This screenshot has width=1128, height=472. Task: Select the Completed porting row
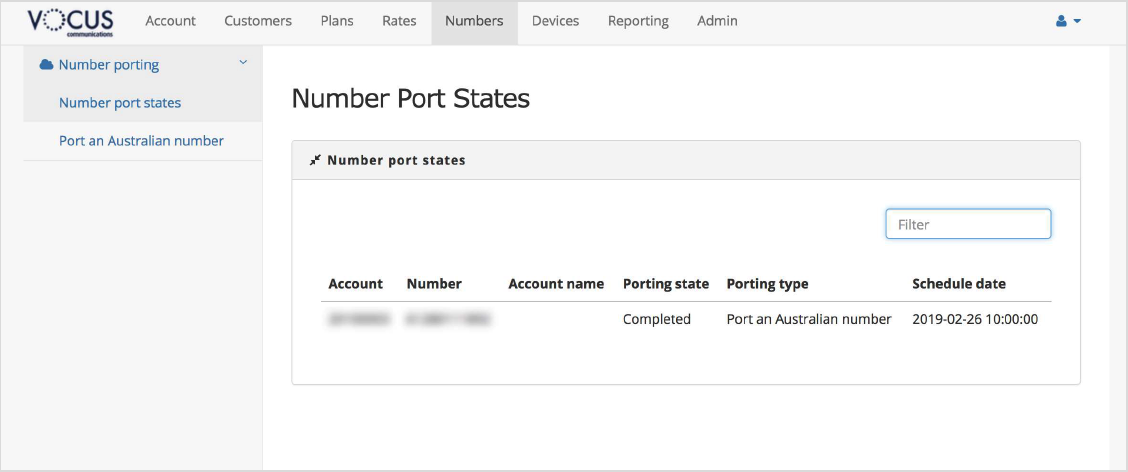coord(656,320)
